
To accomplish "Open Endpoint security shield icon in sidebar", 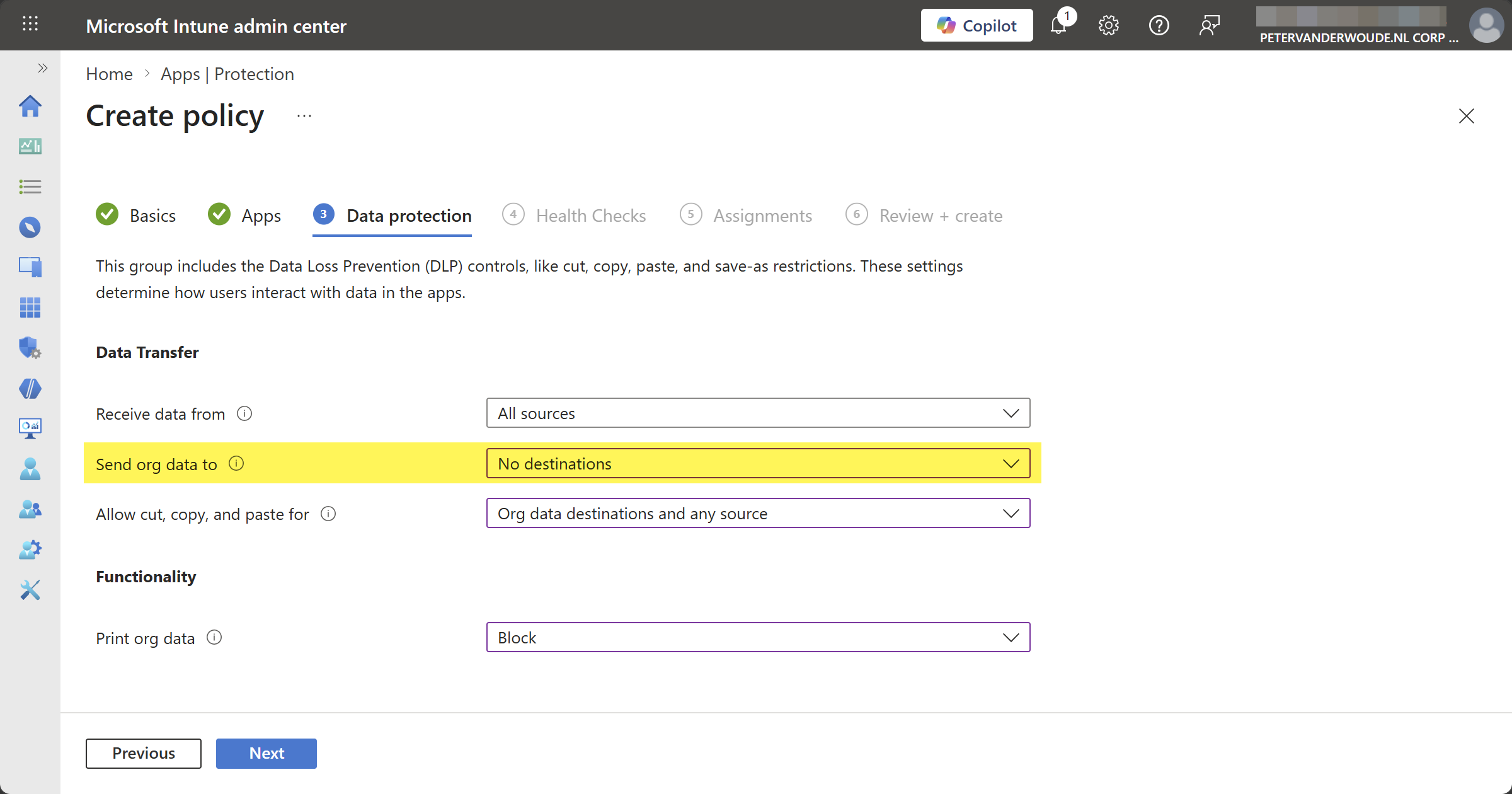I will tap(30, 348).
